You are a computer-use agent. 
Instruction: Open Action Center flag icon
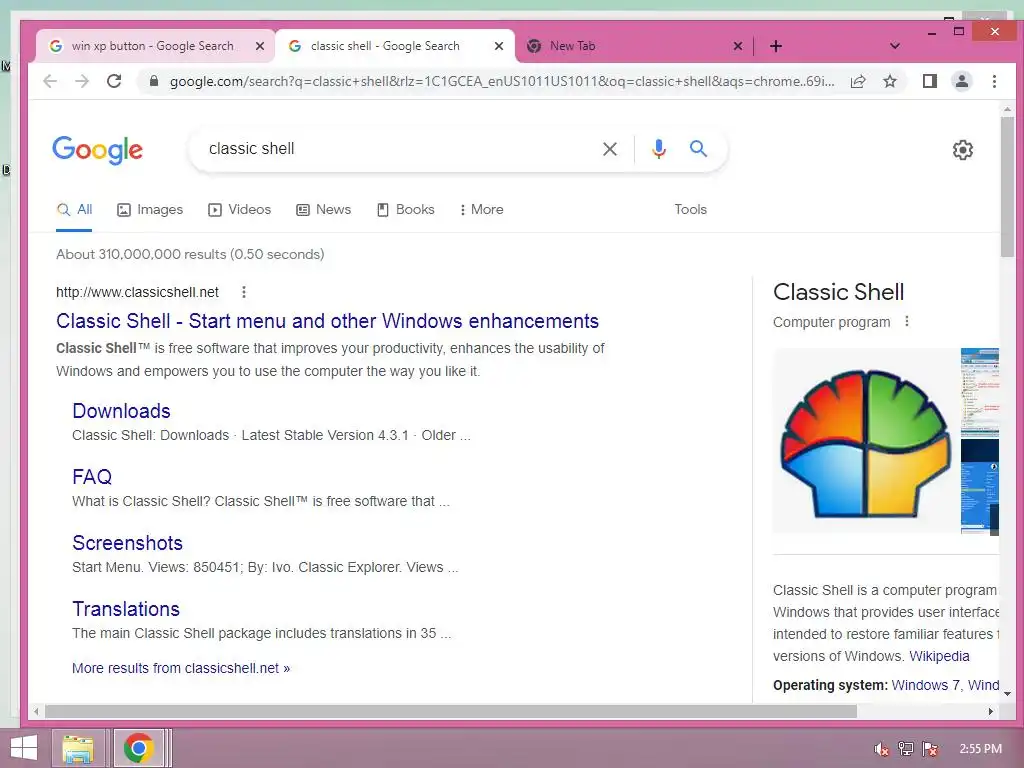[x=930, y=749]
